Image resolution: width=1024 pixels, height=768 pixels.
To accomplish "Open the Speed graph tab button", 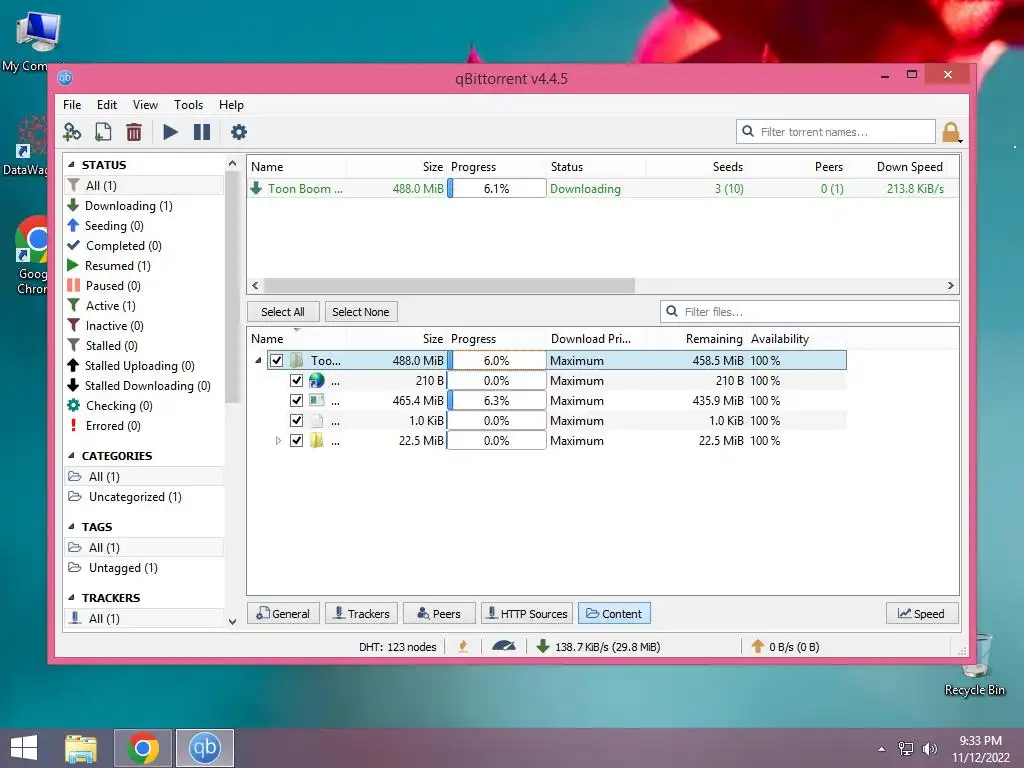I will coord(921,614).
